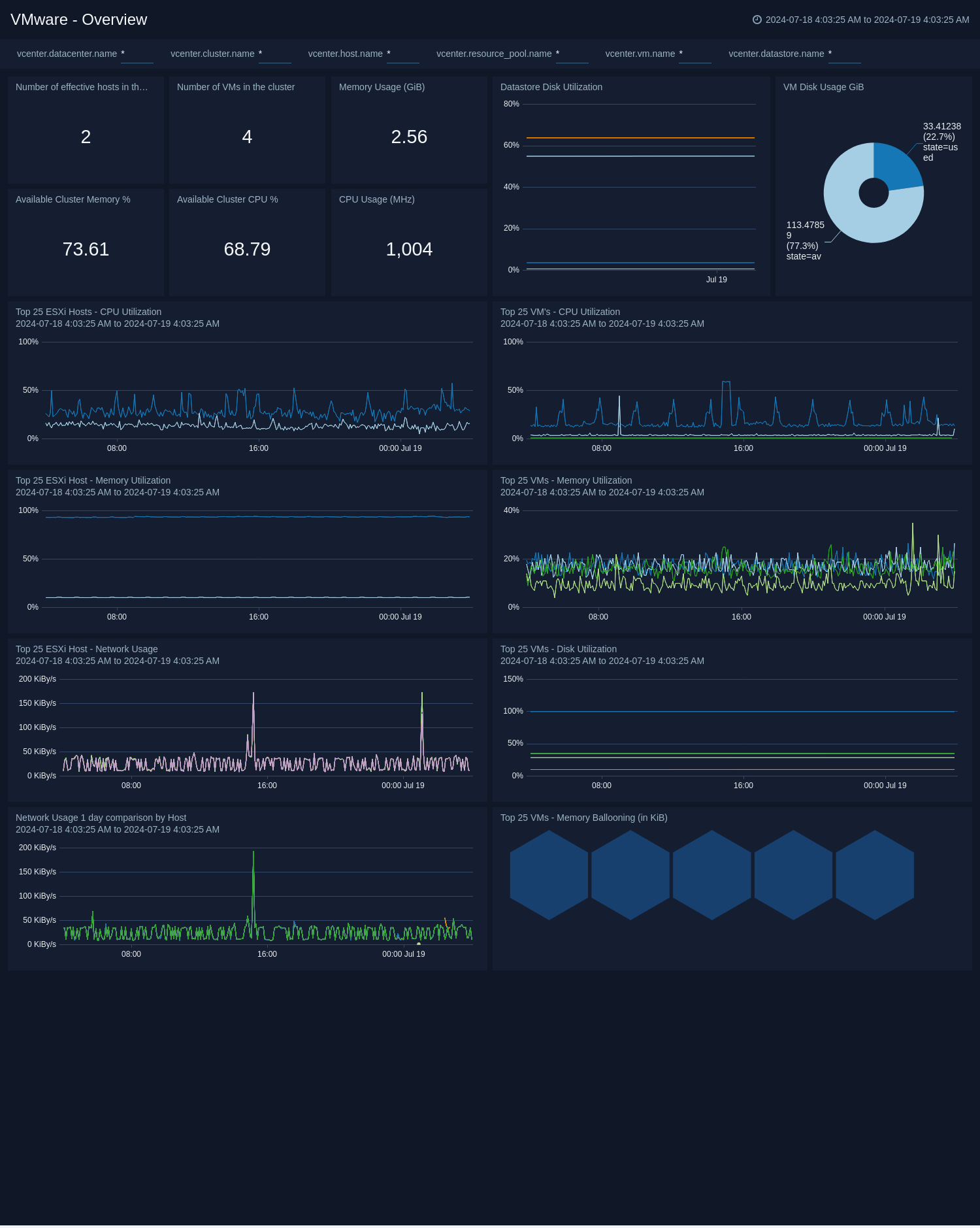Click the Datastore Disk Utilization panel title
Image resolution: width=980 pixels, height=1228 pixels.
click(551, 87)
